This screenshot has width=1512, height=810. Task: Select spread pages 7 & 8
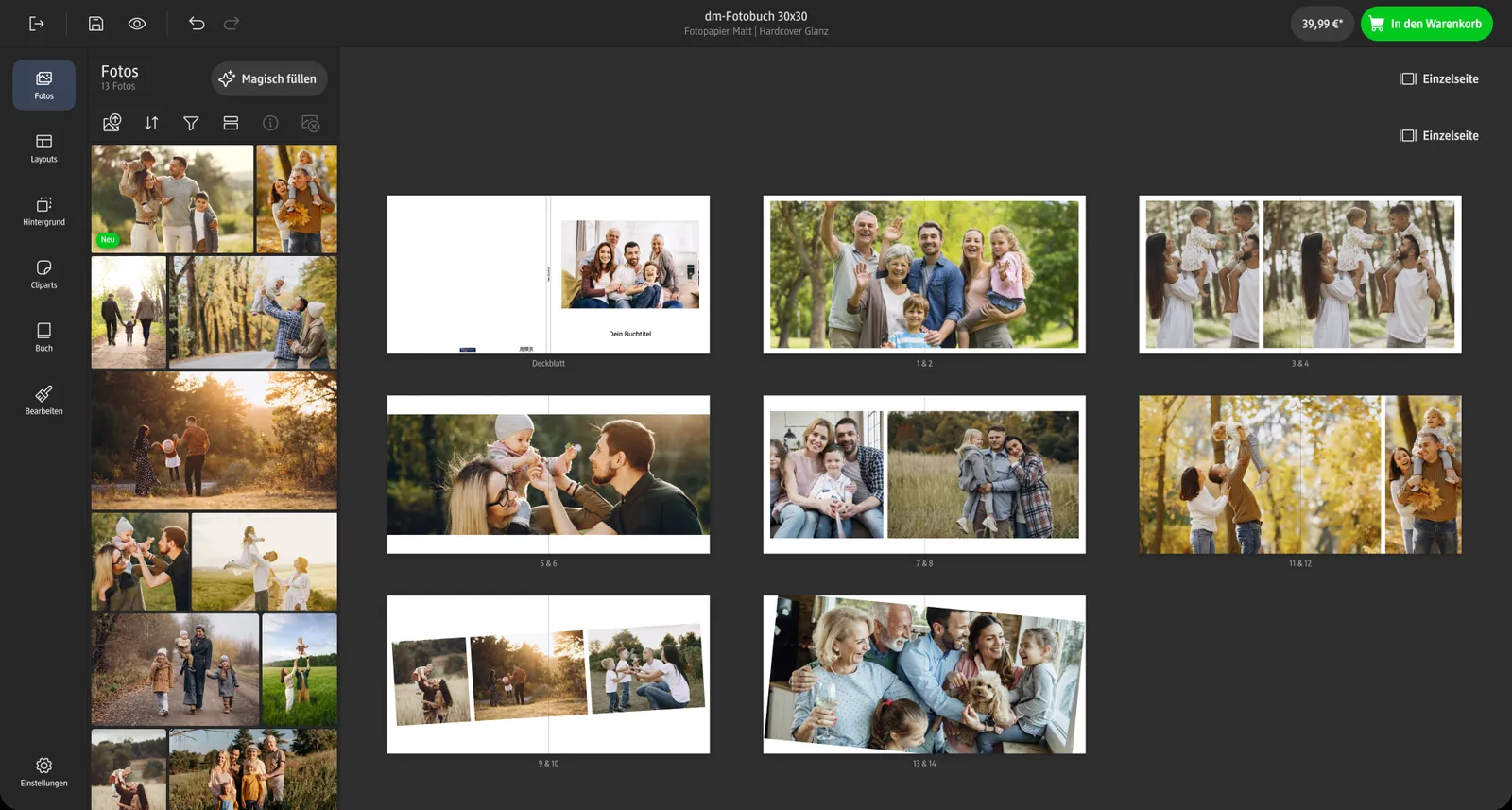point(924,474)
